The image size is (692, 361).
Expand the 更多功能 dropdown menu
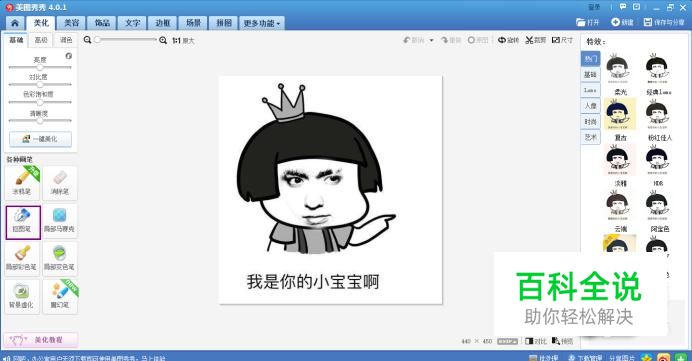click(262, 23)
